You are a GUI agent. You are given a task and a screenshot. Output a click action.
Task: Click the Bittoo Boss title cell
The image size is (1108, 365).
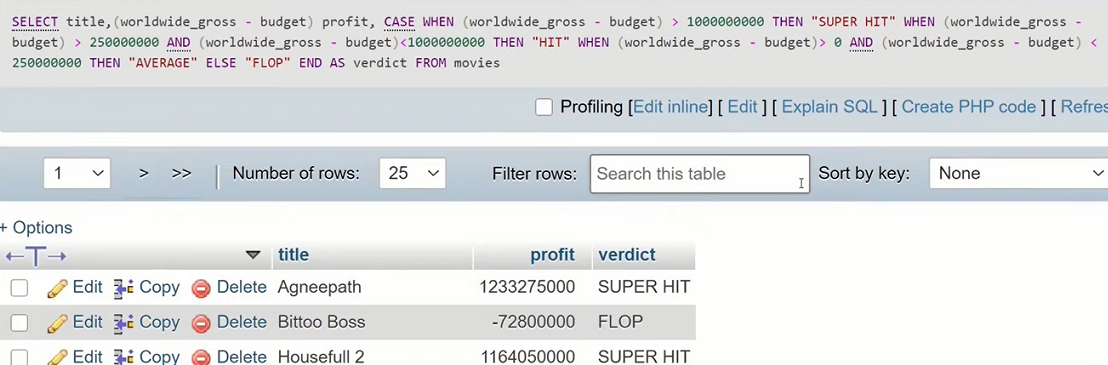click(322, 322)
